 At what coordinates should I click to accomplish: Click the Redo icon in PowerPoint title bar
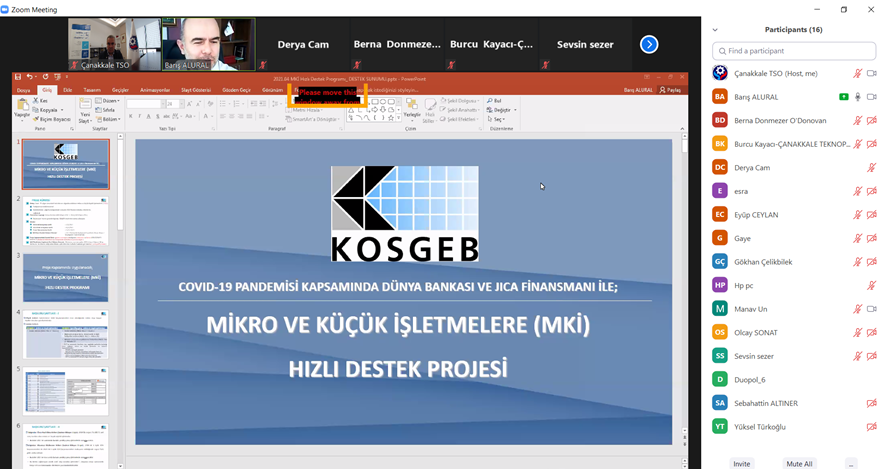pos(46,77)
